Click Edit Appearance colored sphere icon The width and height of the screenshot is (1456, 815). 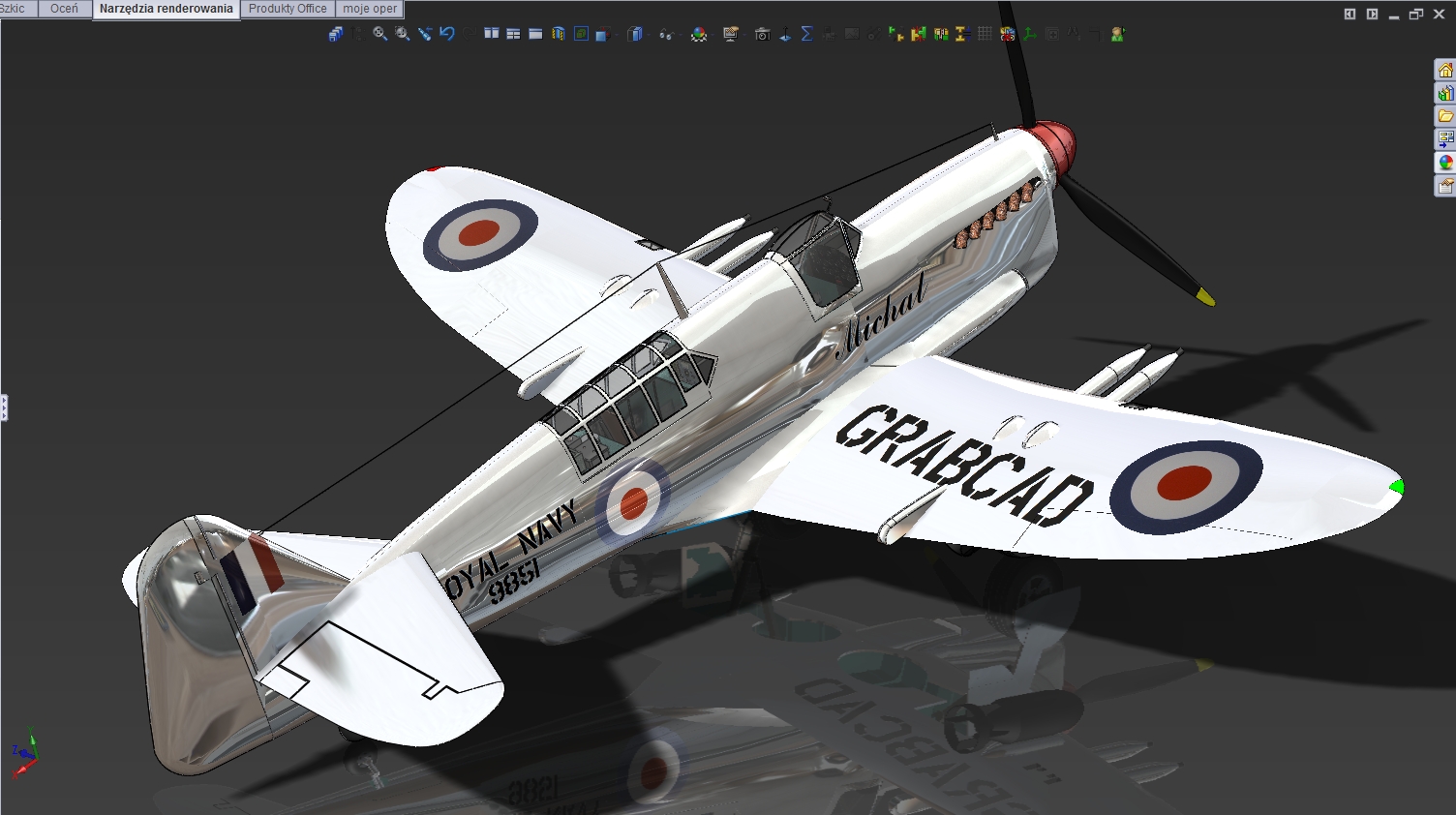[699, 35]
